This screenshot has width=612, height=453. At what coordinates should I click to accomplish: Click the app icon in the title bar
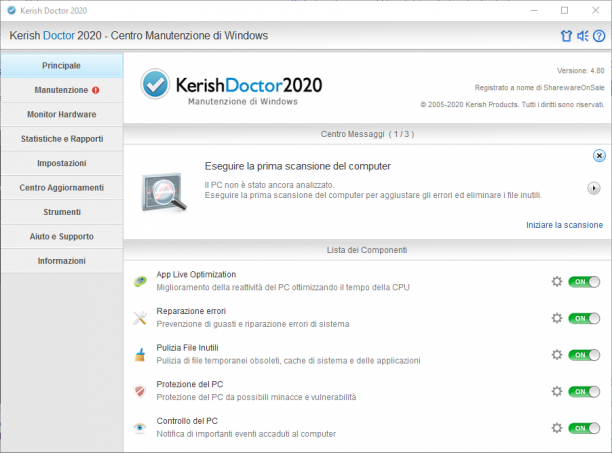[x=12, y=11]
